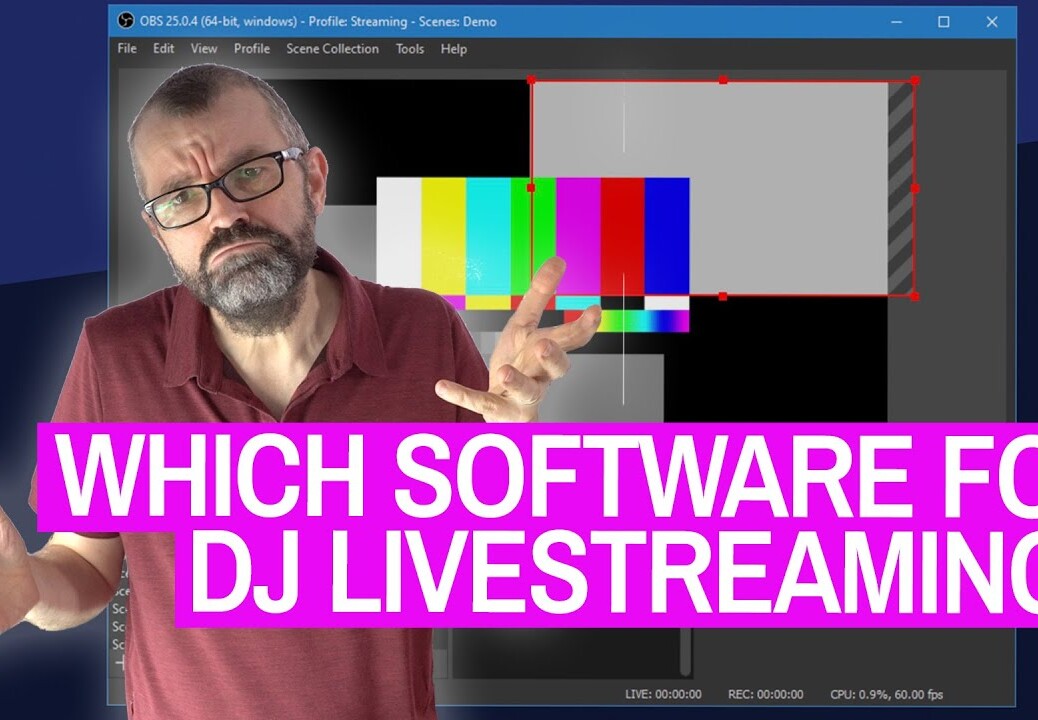The height and width of the screenshot is (720, 1038).
Task: Click the LIVE: 00:00:00 status timer
Action: [663, 694]
